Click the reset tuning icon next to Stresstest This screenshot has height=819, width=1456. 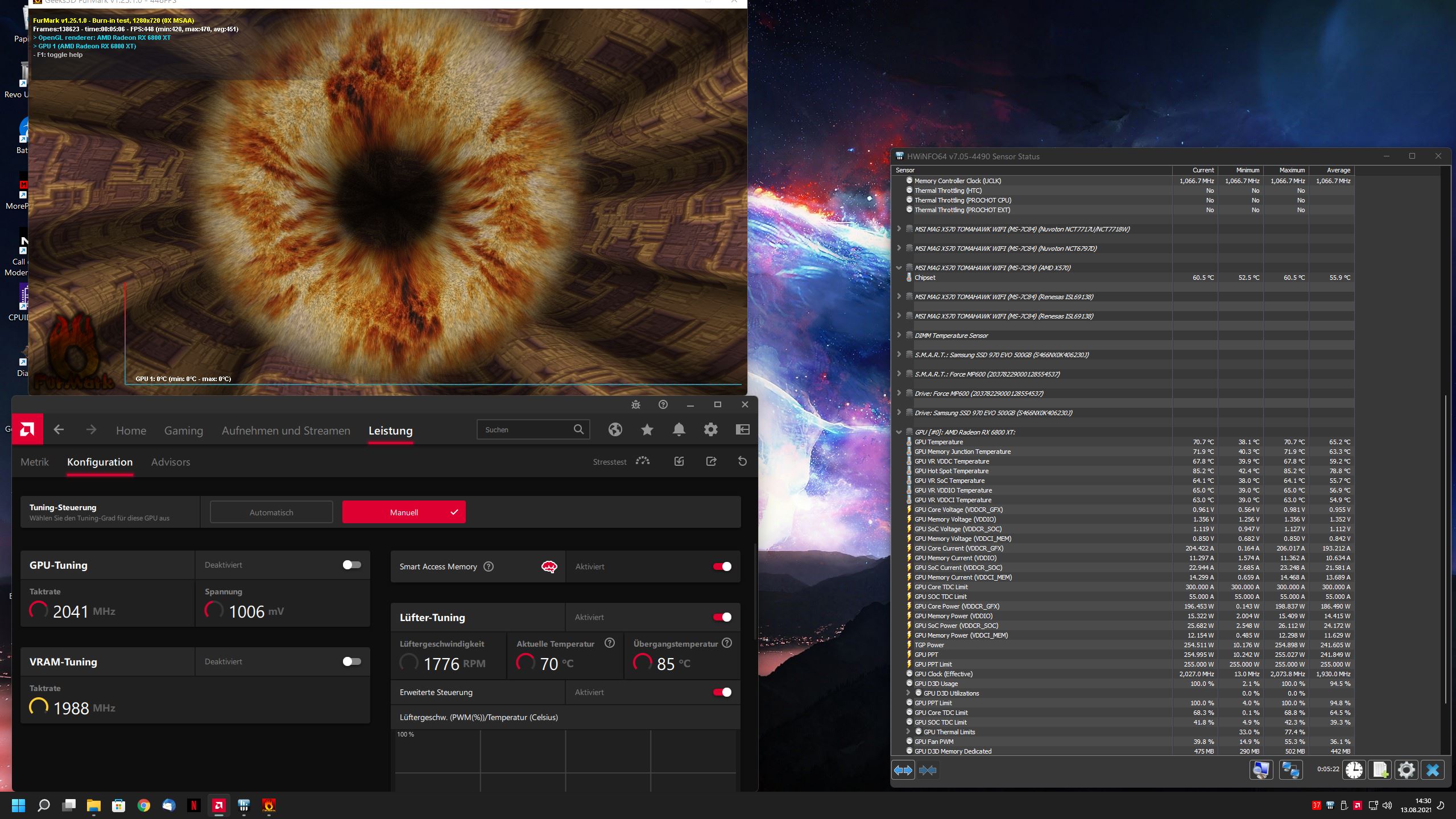pos(742,461)
